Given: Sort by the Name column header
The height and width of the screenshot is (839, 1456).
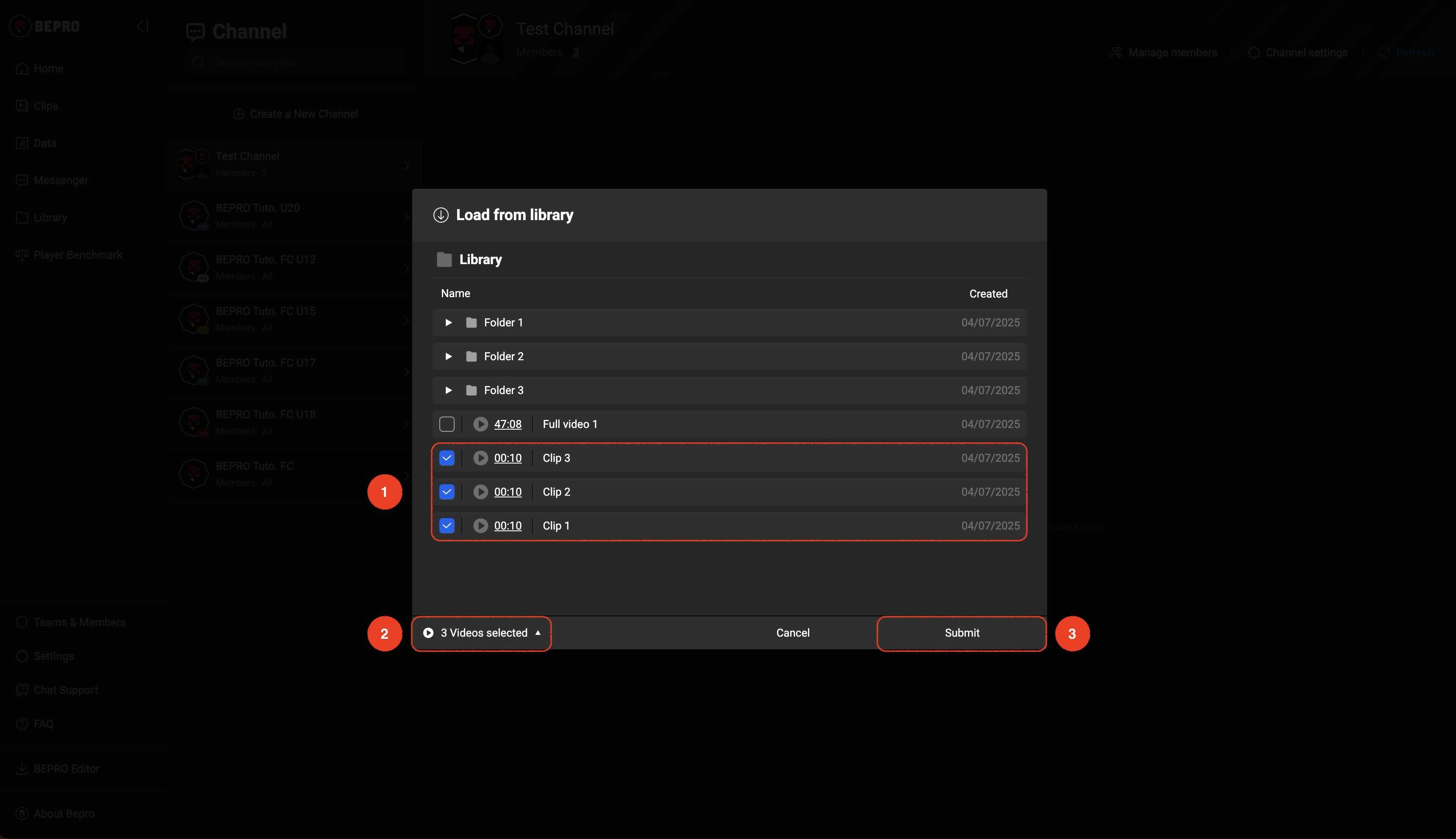Looking at the screenshot, I should point(455,293).
